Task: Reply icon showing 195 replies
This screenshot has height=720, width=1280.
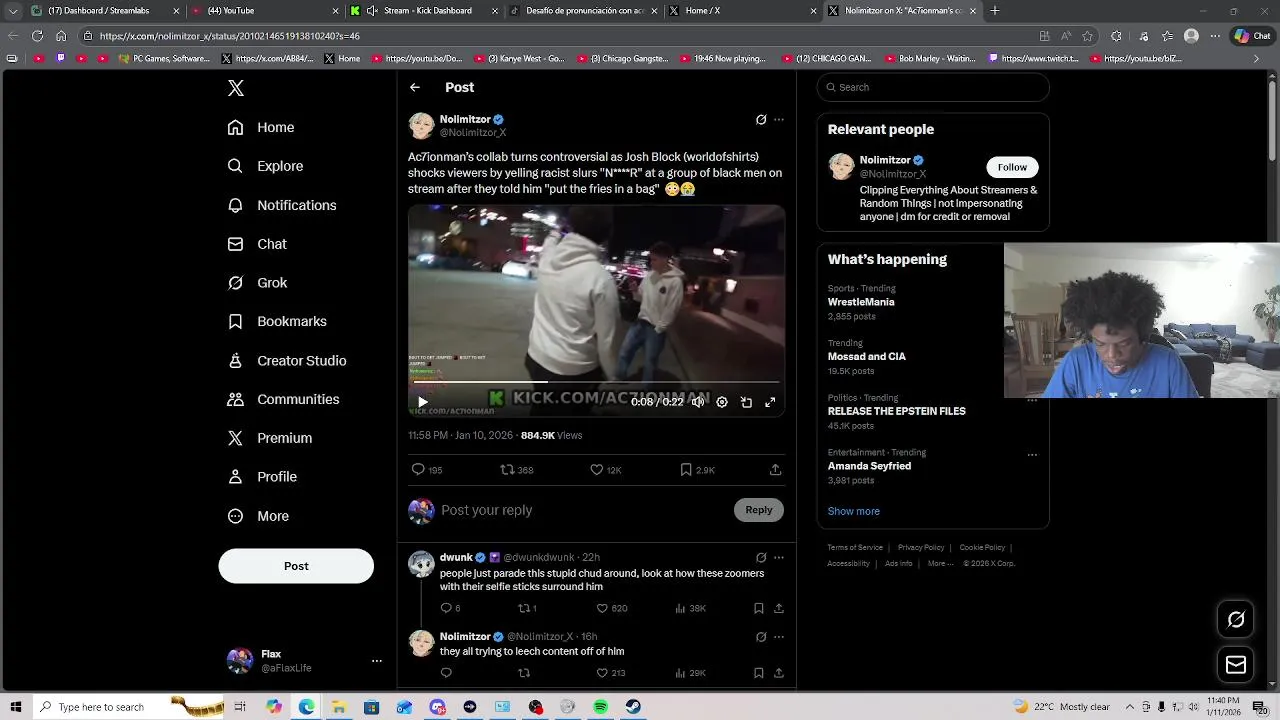Action: (x=427, y=470)
